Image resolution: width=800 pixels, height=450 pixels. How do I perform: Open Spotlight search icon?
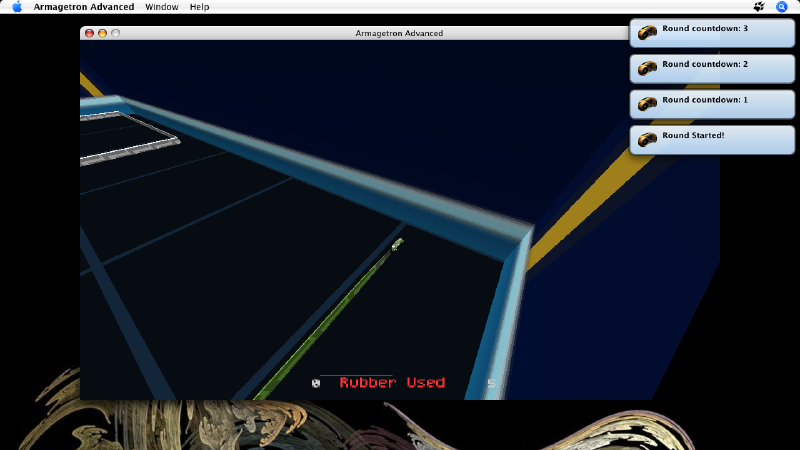(x=782, y=7)
